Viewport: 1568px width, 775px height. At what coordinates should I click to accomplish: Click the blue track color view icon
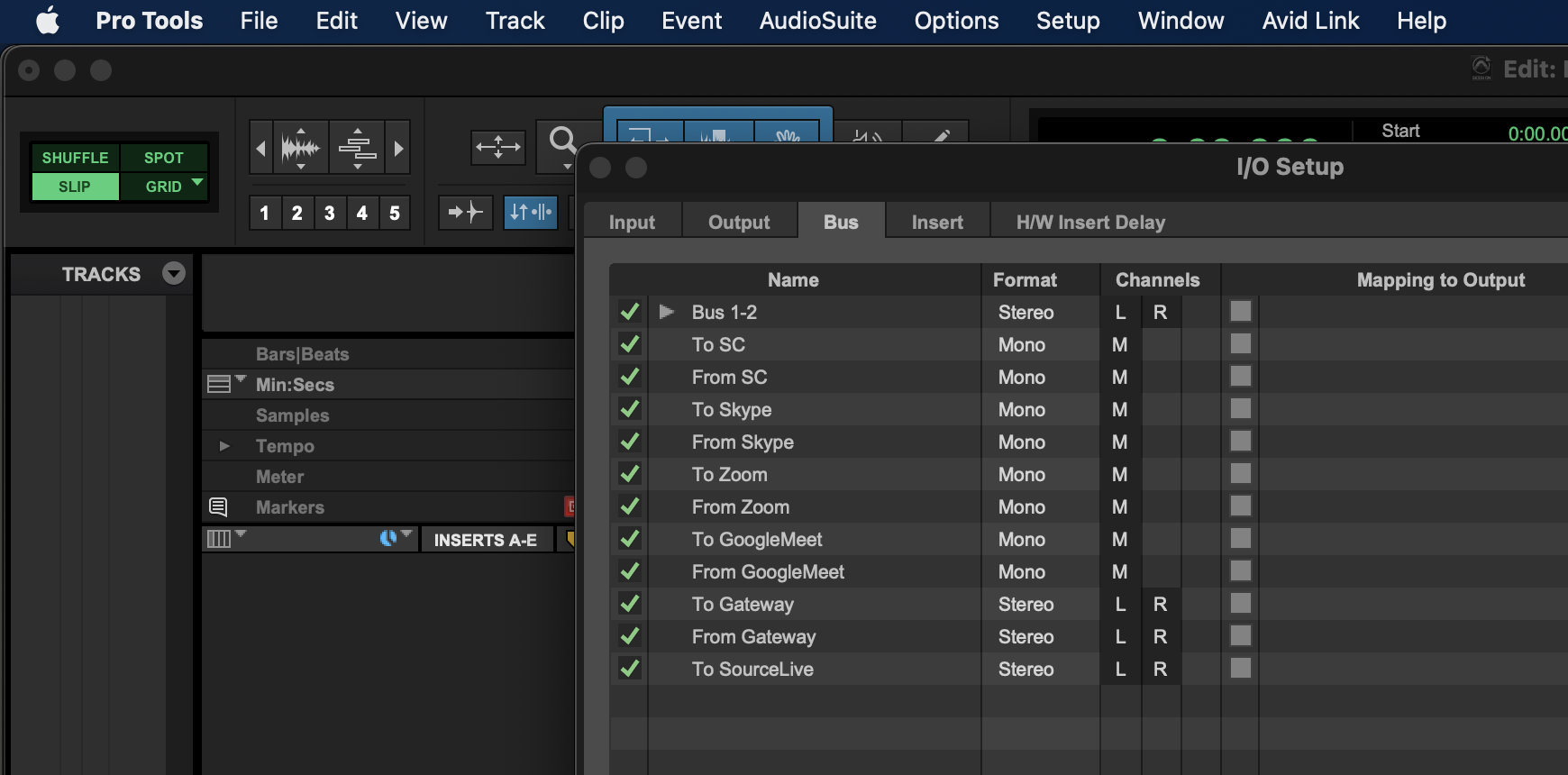coord(388,538)
